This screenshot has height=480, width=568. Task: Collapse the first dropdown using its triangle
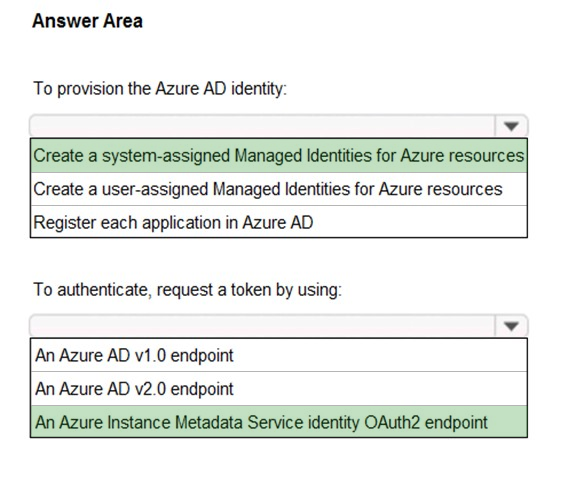coord(511,126)
